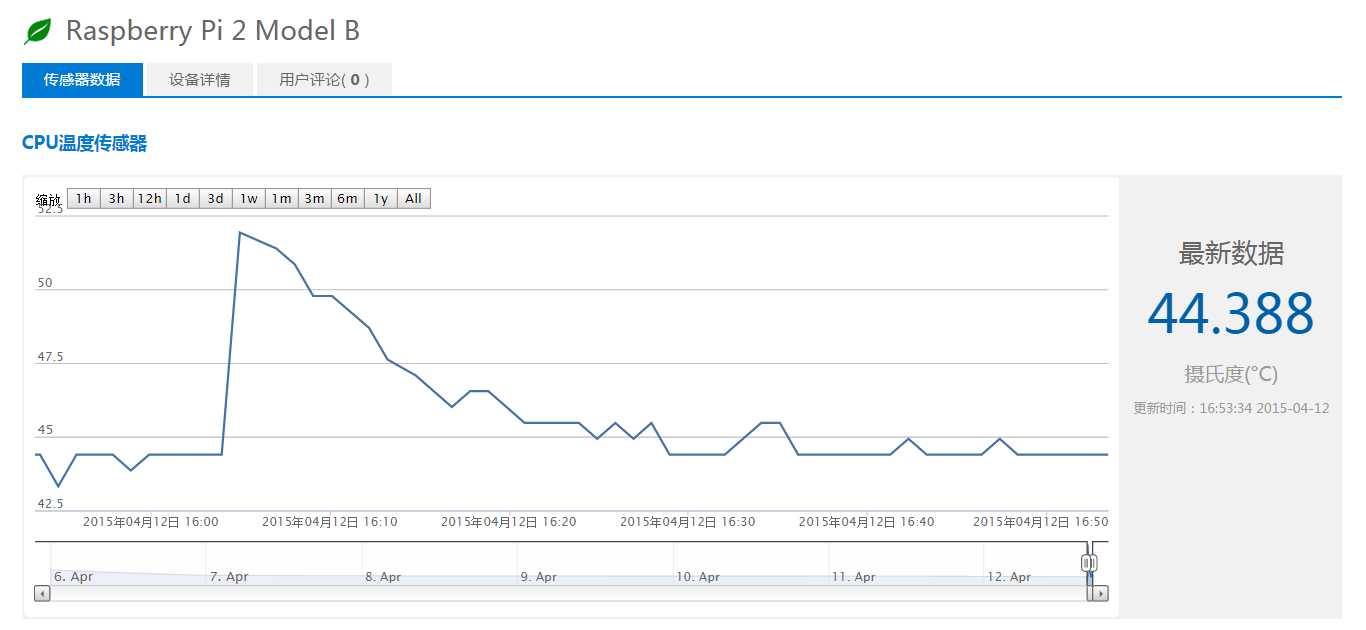Click the 9. Apr navigator label
Viewport: 1366px width, 630px height.
[x=539, y=577]
